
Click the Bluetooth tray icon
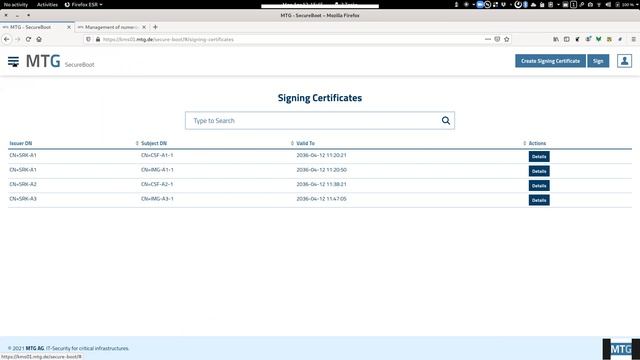(x=525, y=4)
